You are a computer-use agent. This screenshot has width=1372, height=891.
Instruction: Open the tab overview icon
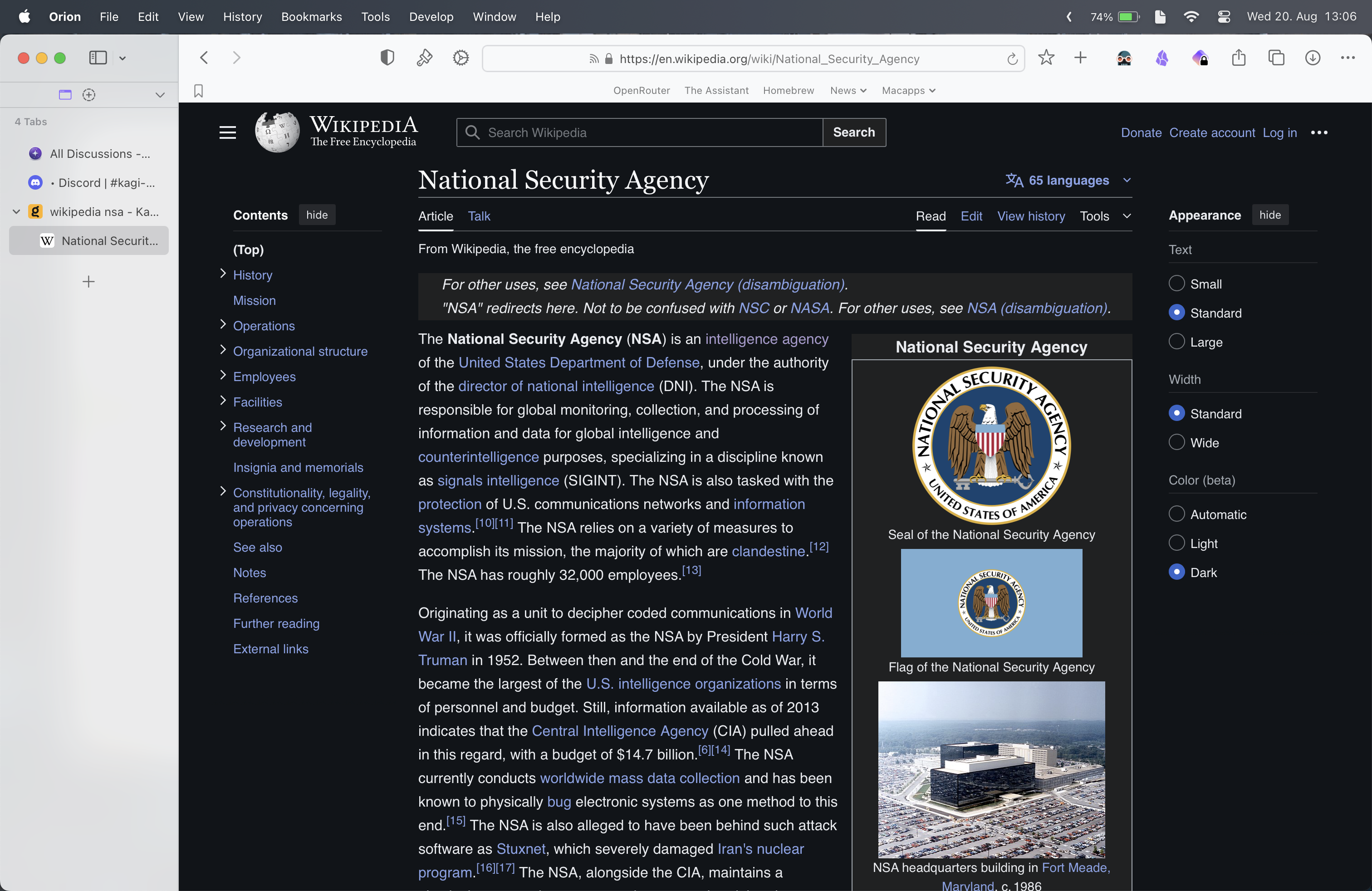coord(1276,58)
